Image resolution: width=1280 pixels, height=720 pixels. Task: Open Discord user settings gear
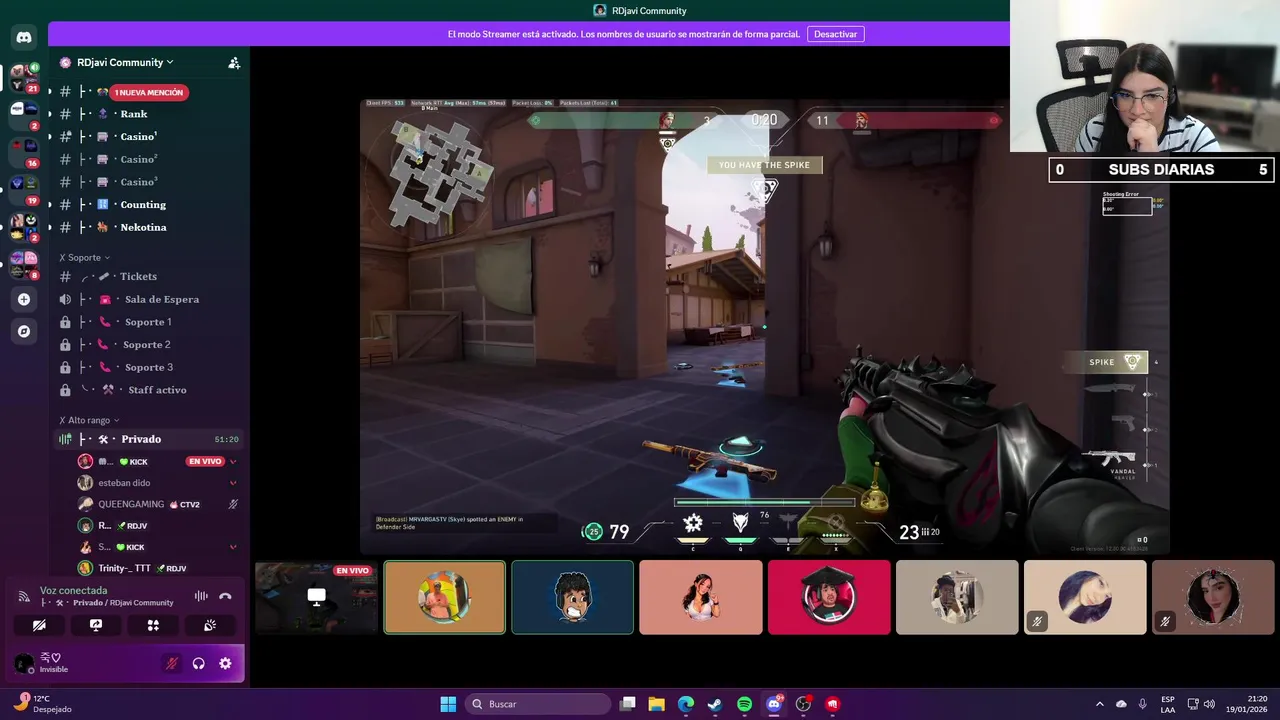[x=225, y=663]
